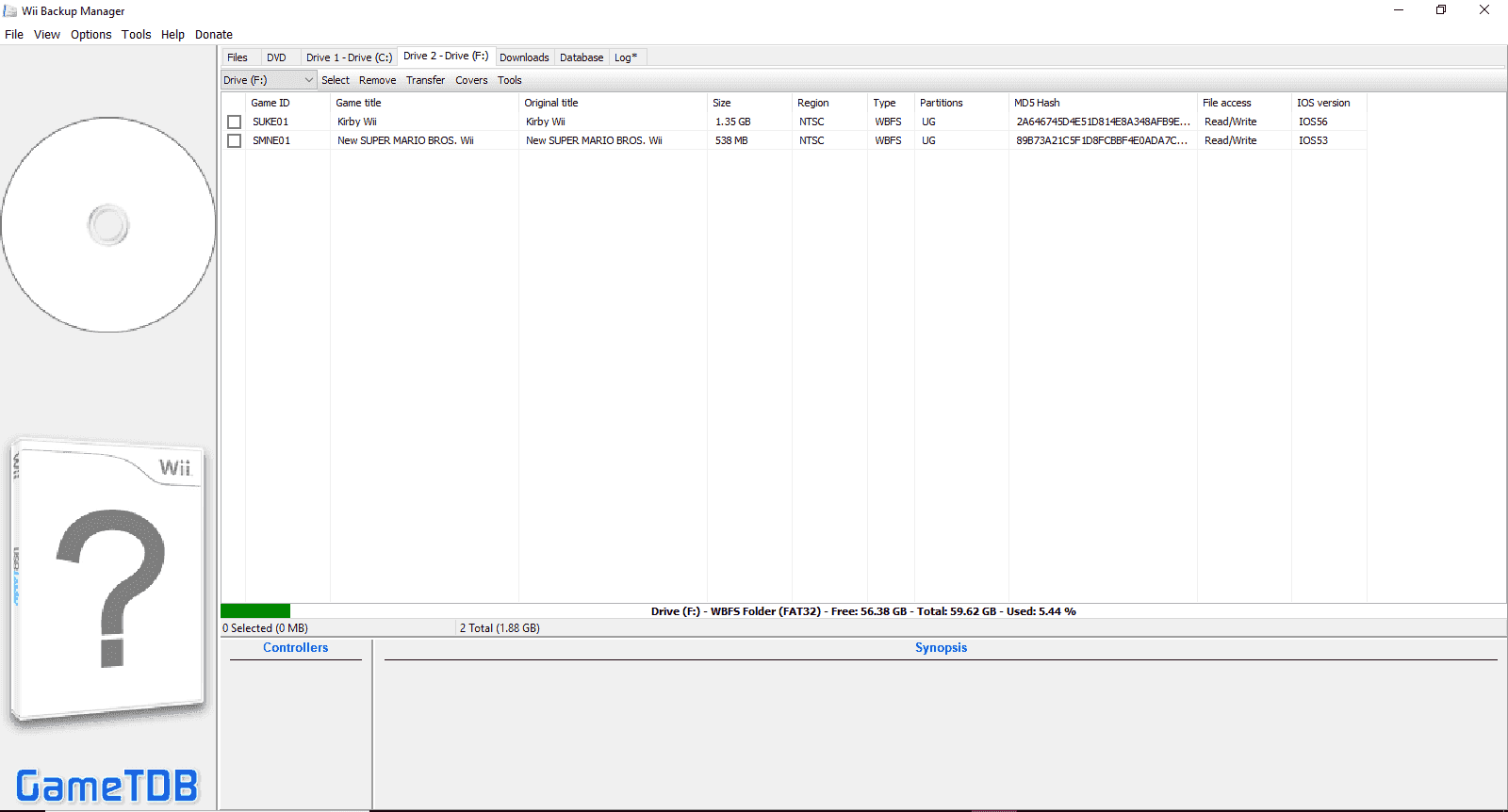Restore down the window
1508x812 pixels.
(1441, 10)
